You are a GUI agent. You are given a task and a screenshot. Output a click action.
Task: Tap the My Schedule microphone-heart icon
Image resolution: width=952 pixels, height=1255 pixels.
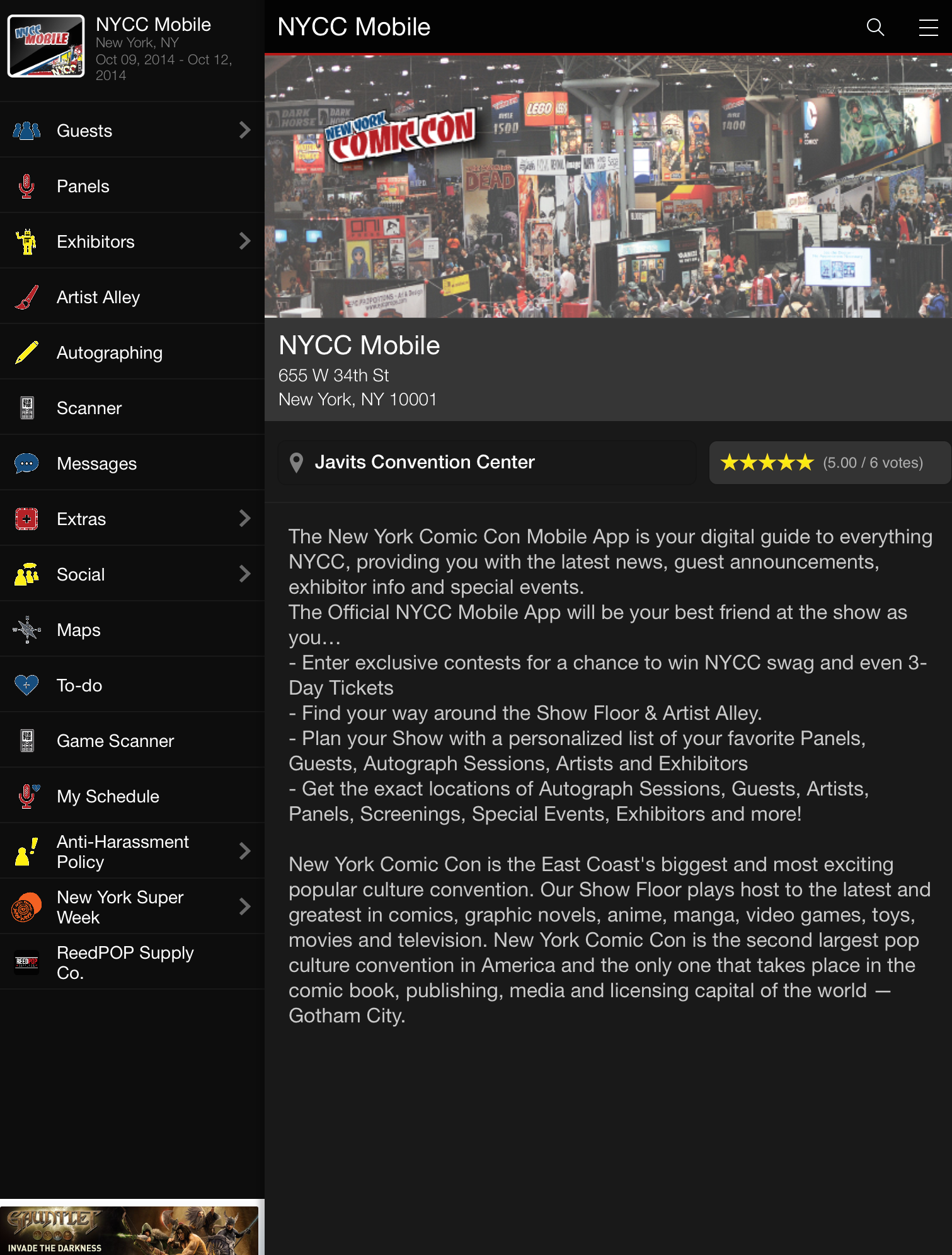pyautogui.click(x=28, y=796)
